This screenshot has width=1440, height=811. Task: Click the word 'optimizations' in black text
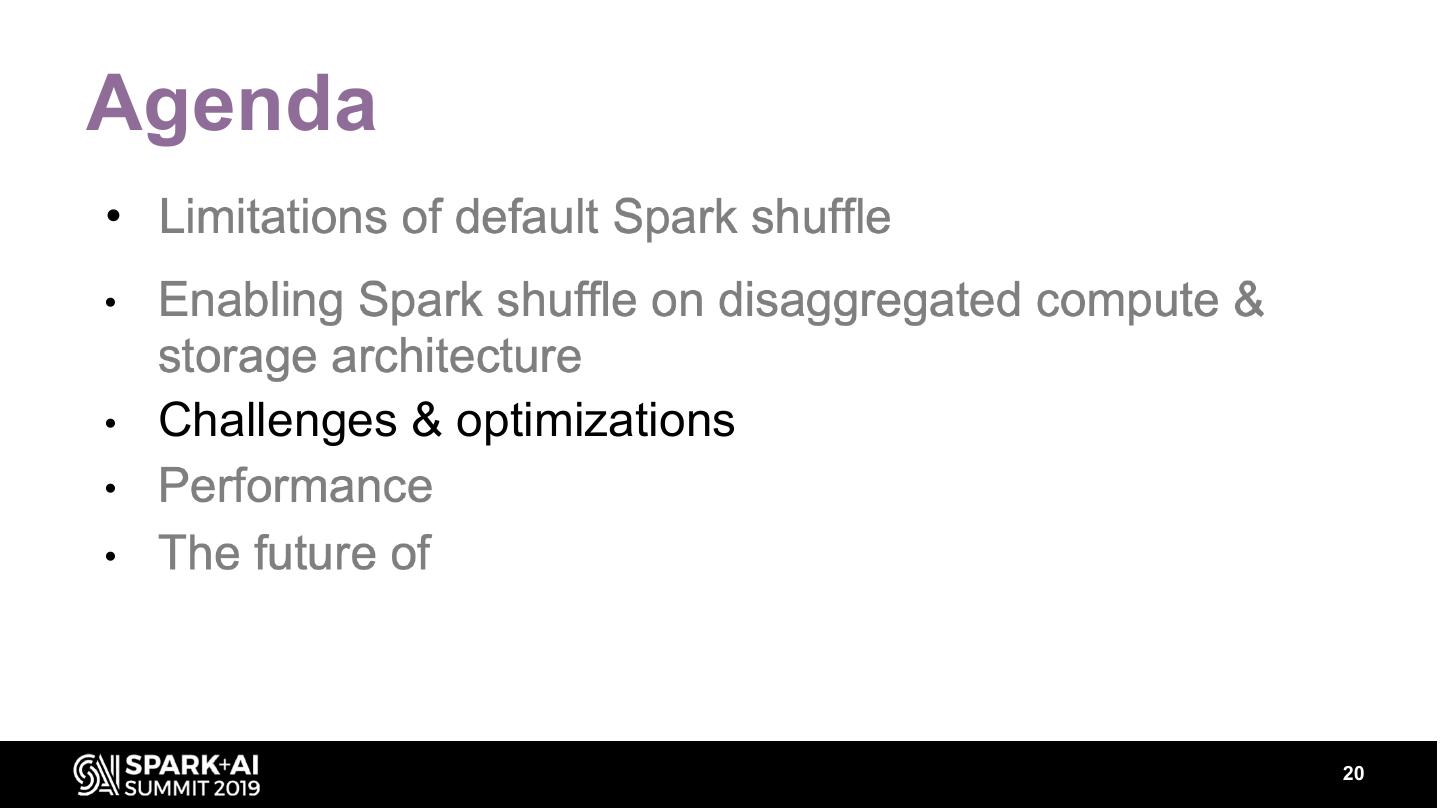(x=595, y=420)
